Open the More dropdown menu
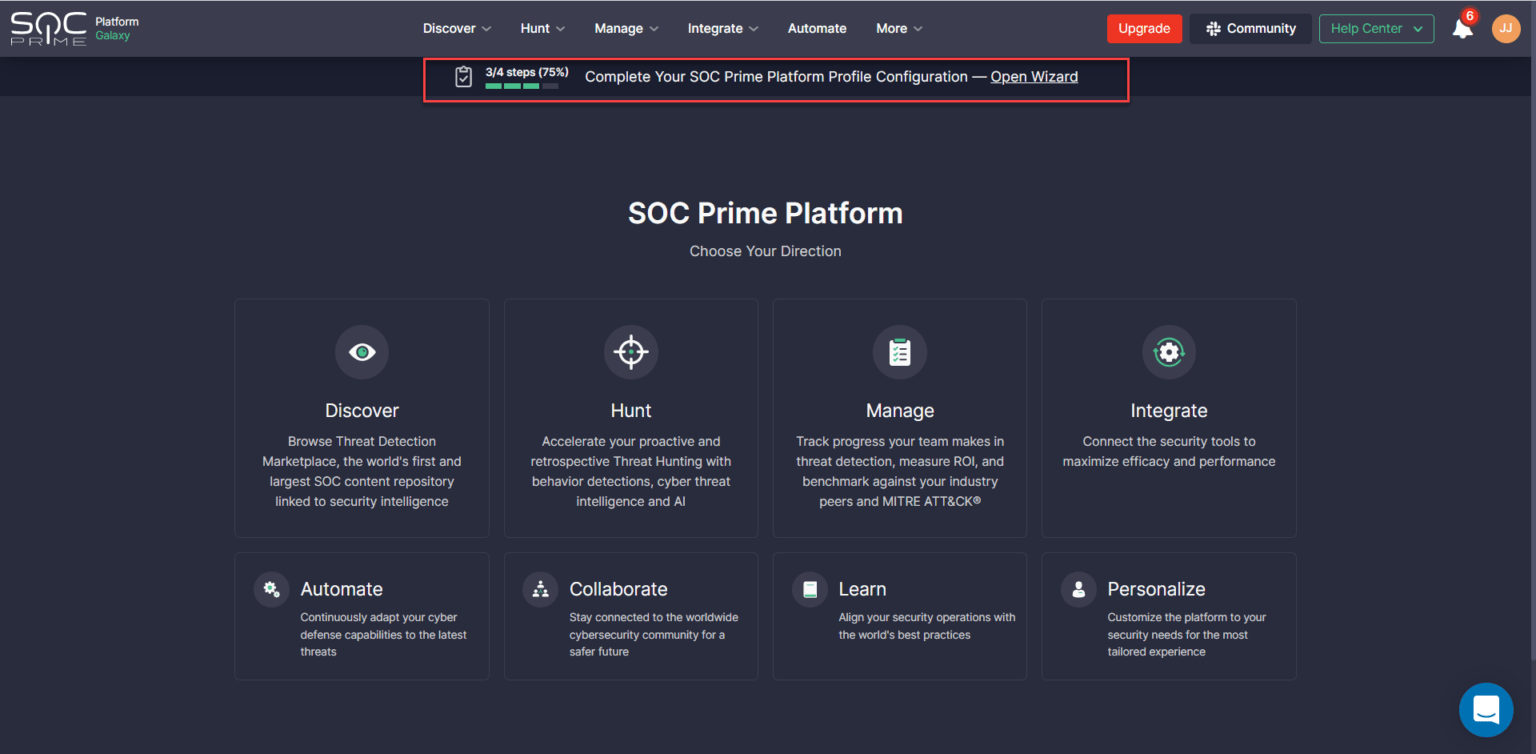This screenshot has height=754, width=1536. click(x=897, y=28)
